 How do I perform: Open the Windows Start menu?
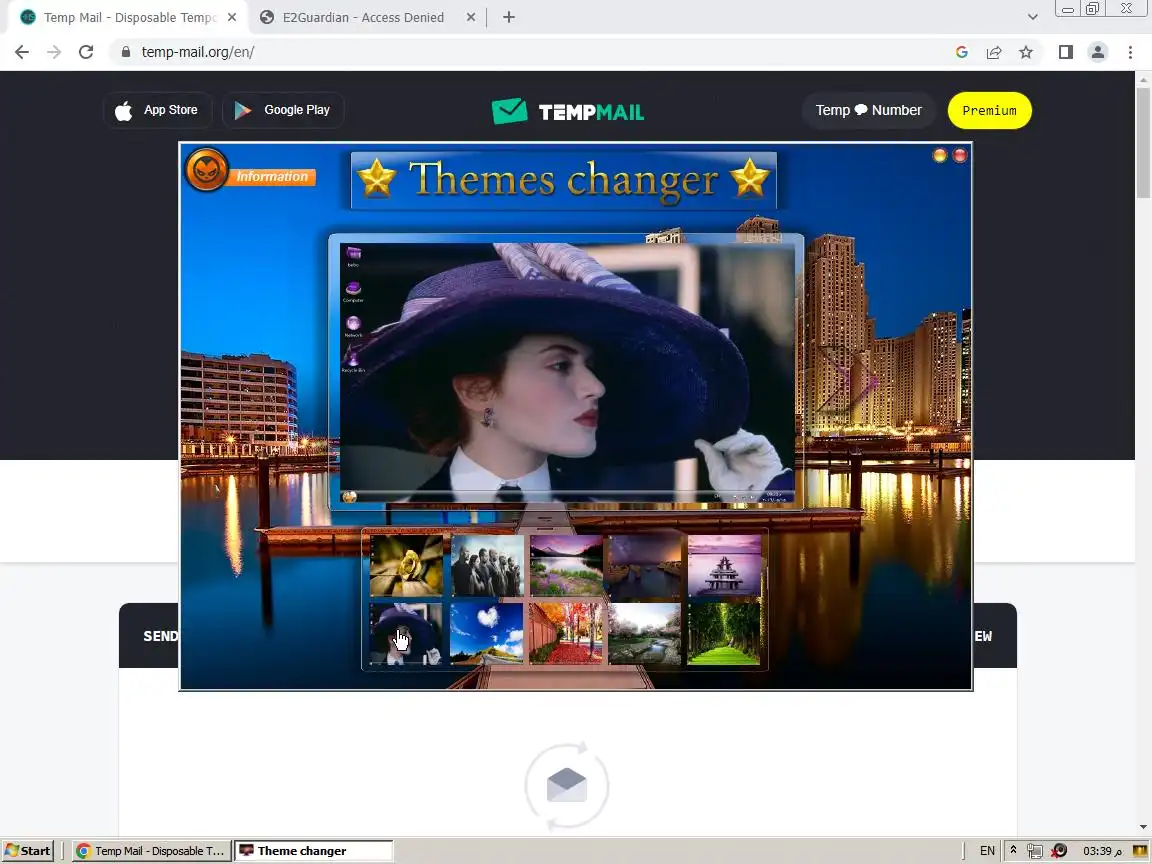click(27, 851)
